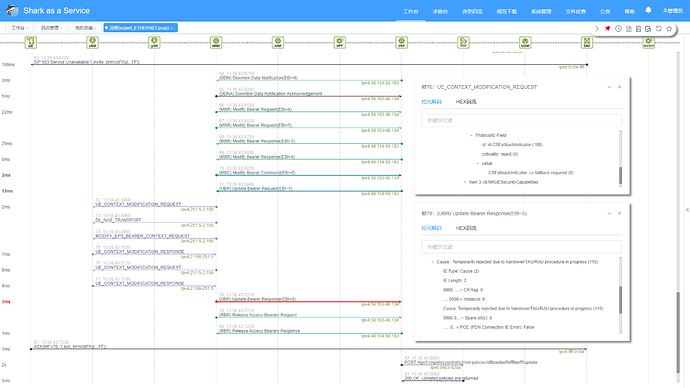Open the notification bell in the header

(x=648, y=10)
